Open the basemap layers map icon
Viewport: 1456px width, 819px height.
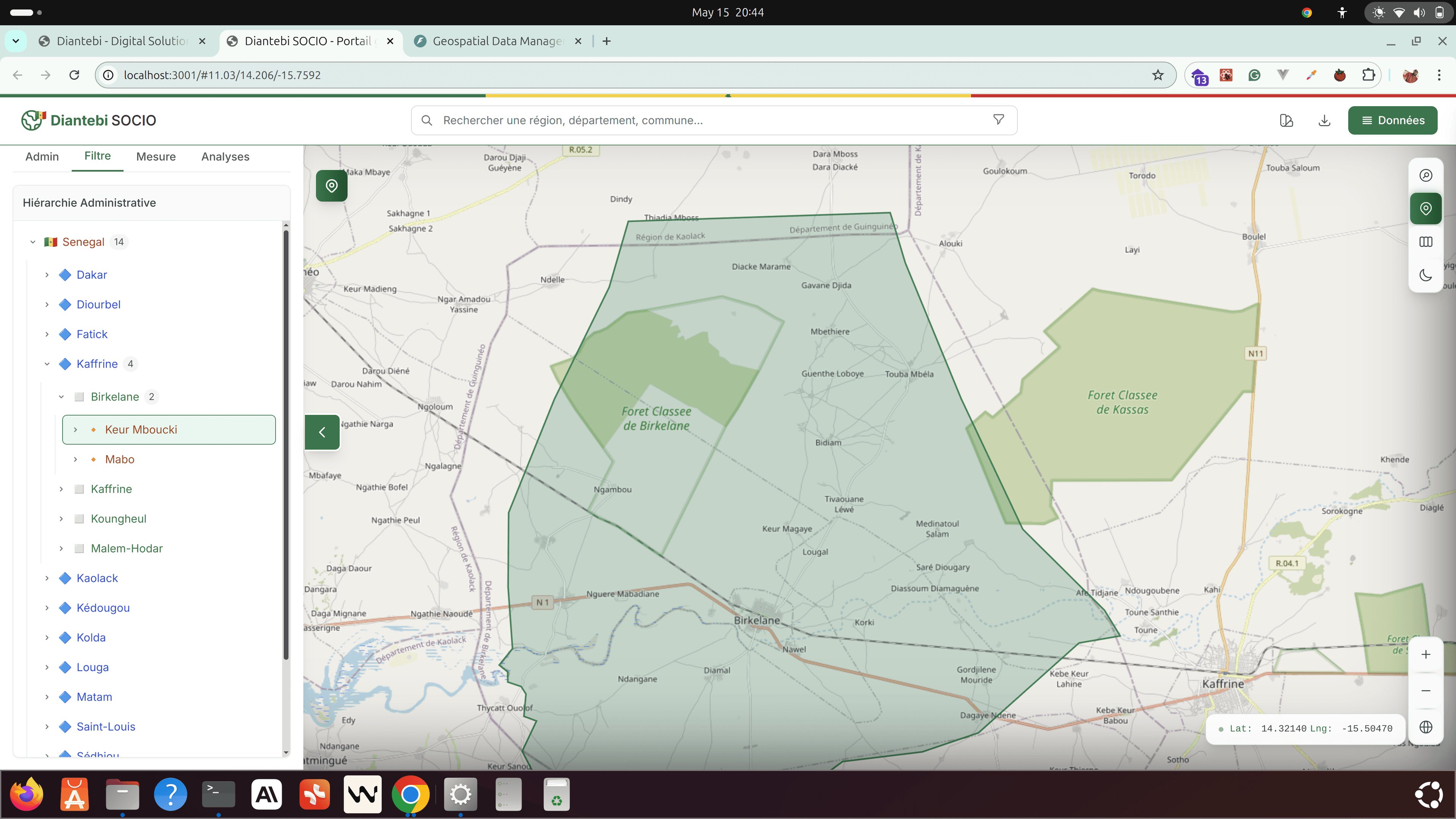1426,242
